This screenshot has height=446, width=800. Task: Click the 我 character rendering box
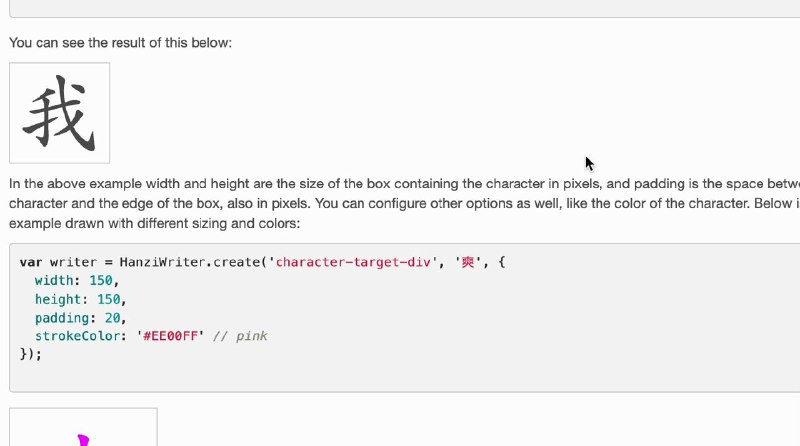click(x=60, y=113)
